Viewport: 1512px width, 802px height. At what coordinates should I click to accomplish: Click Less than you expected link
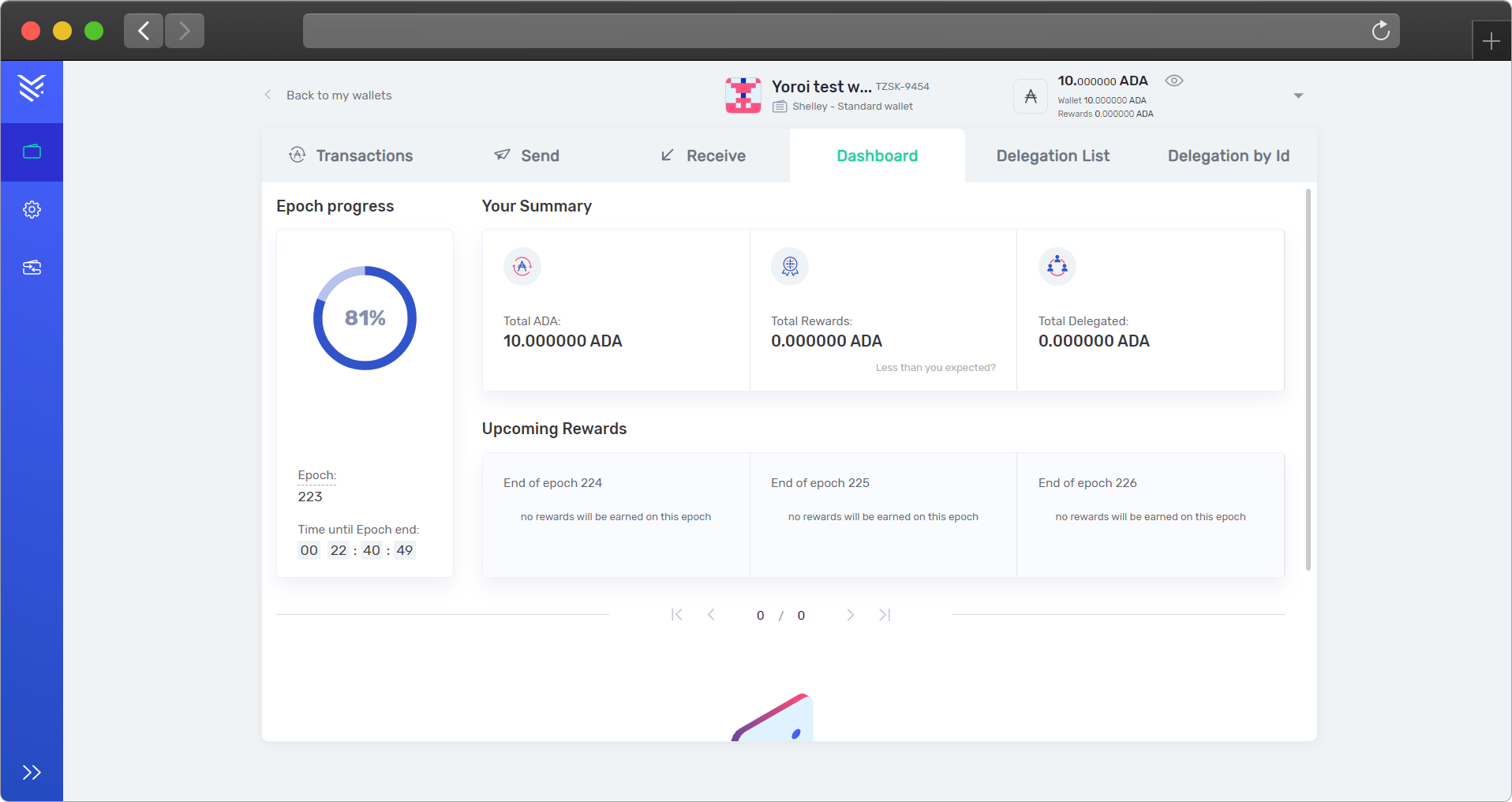[935, 368]
